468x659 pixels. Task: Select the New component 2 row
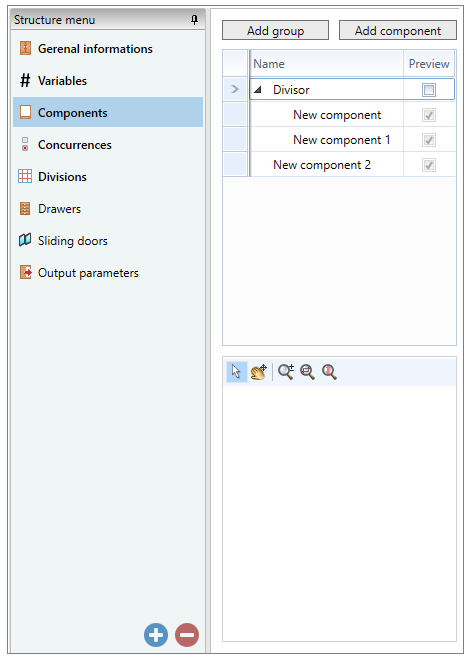(x=352, y=165)
